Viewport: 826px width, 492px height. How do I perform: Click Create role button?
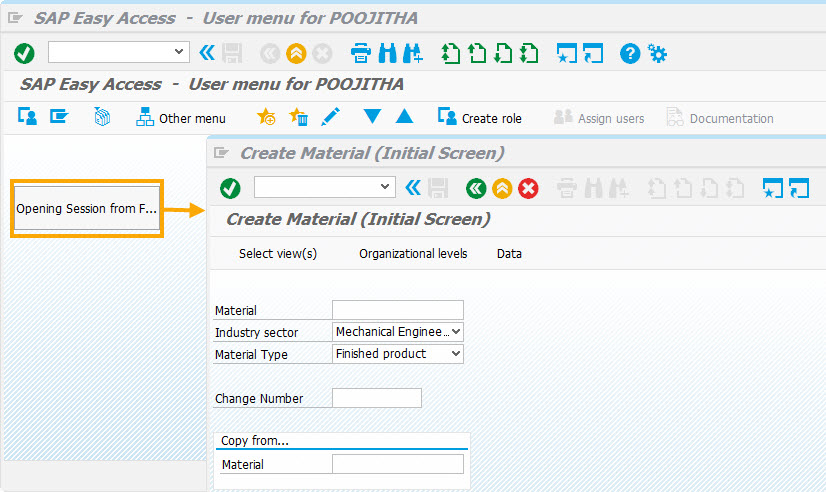click(480, 117)
